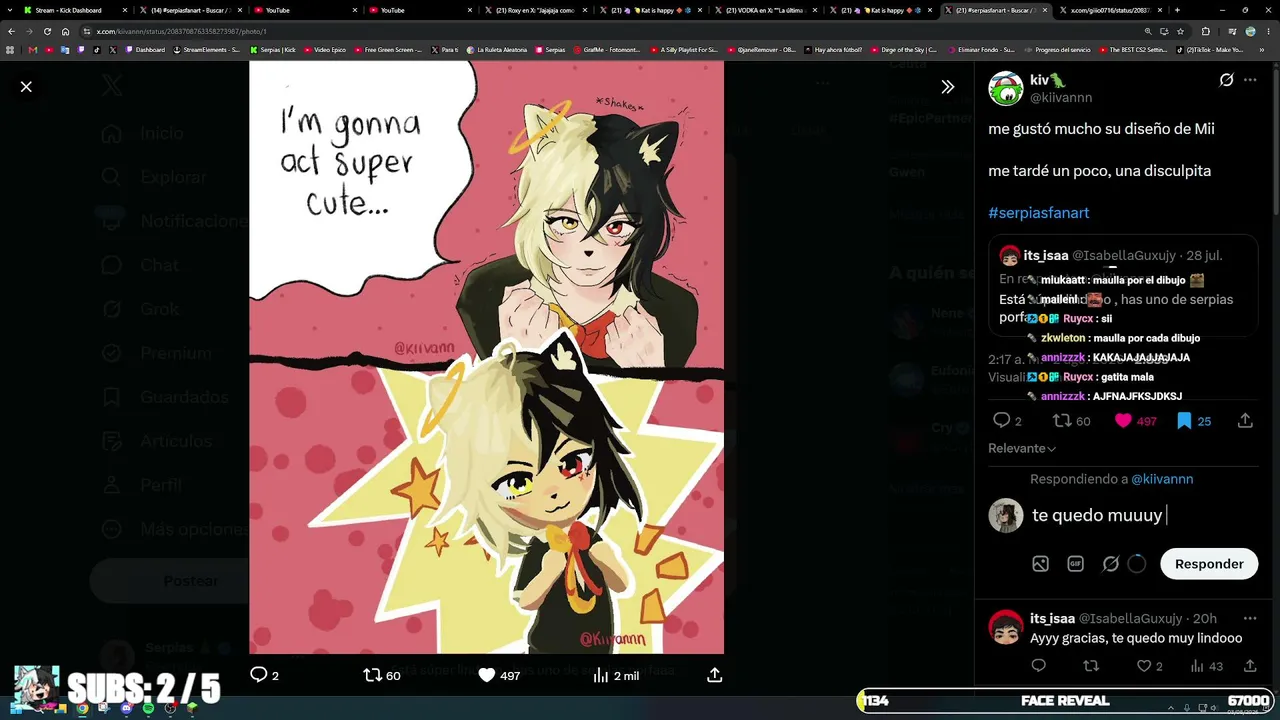Go back to the previous page
This screenshot has height=720, width=1280.
[12, 31]
